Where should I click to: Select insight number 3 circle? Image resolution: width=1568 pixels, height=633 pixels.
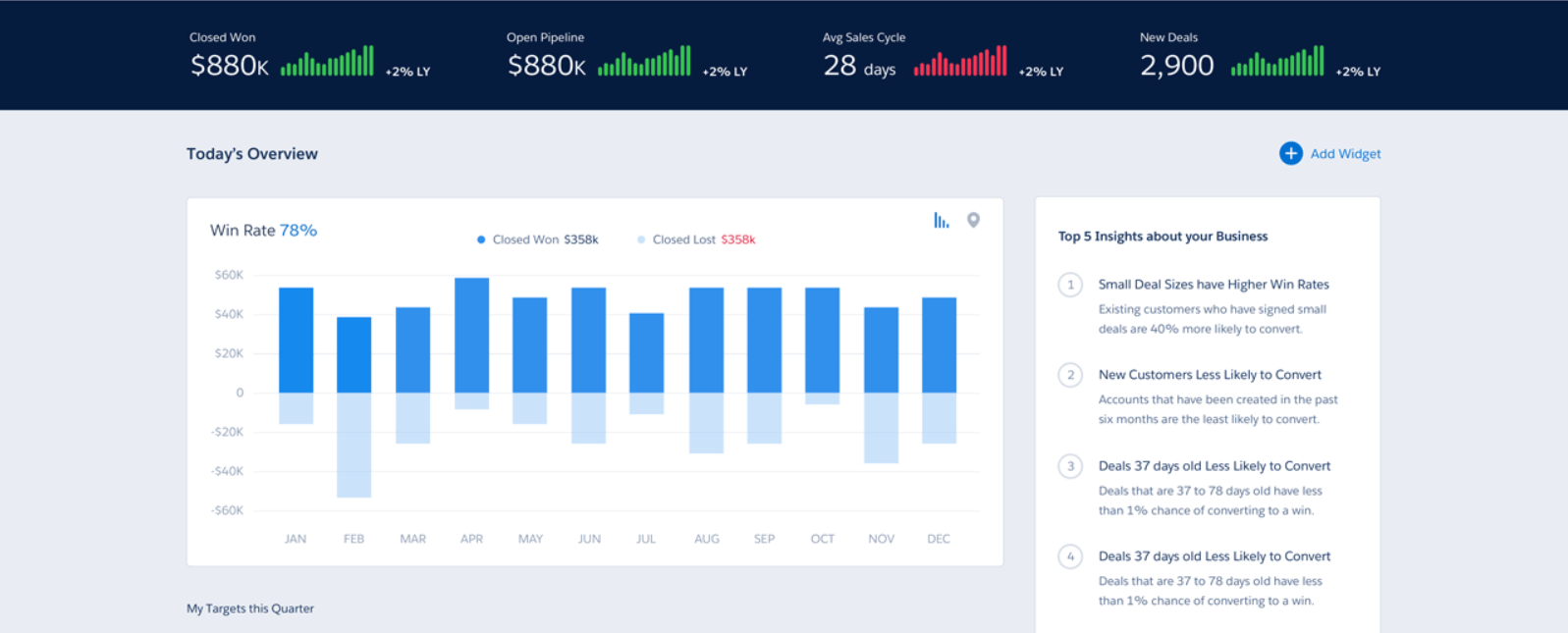click(1070, 466)
